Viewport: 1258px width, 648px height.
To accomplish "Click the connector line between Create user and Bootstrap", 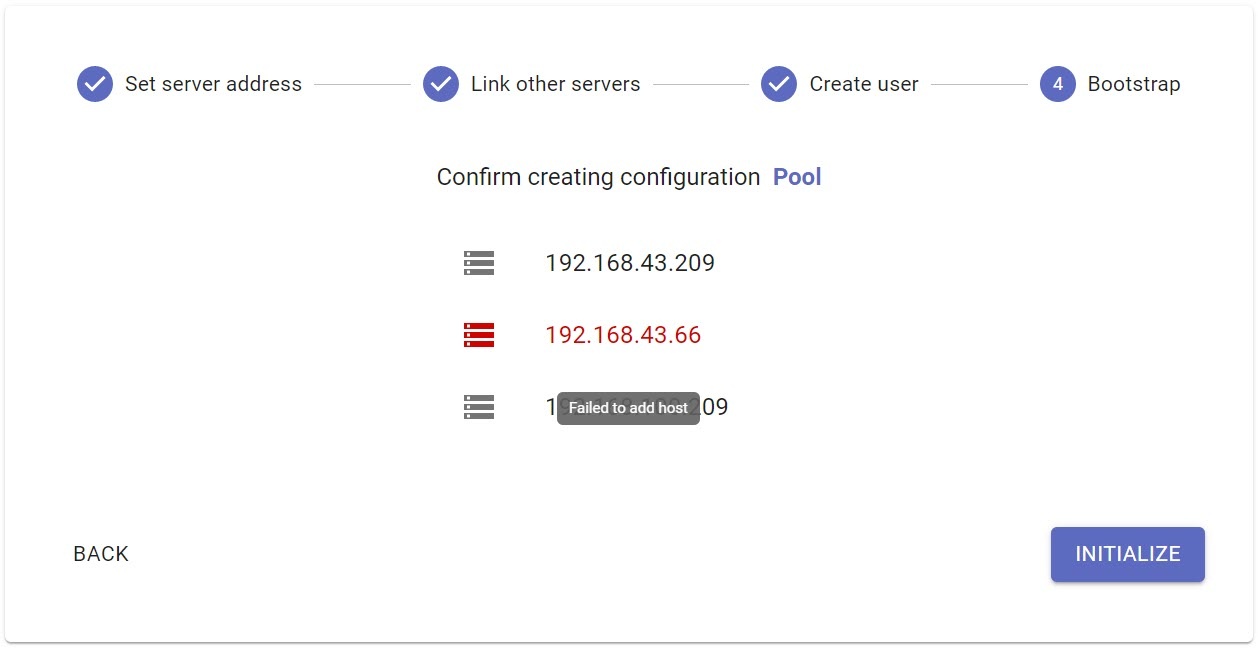I will tap(979, 84).
